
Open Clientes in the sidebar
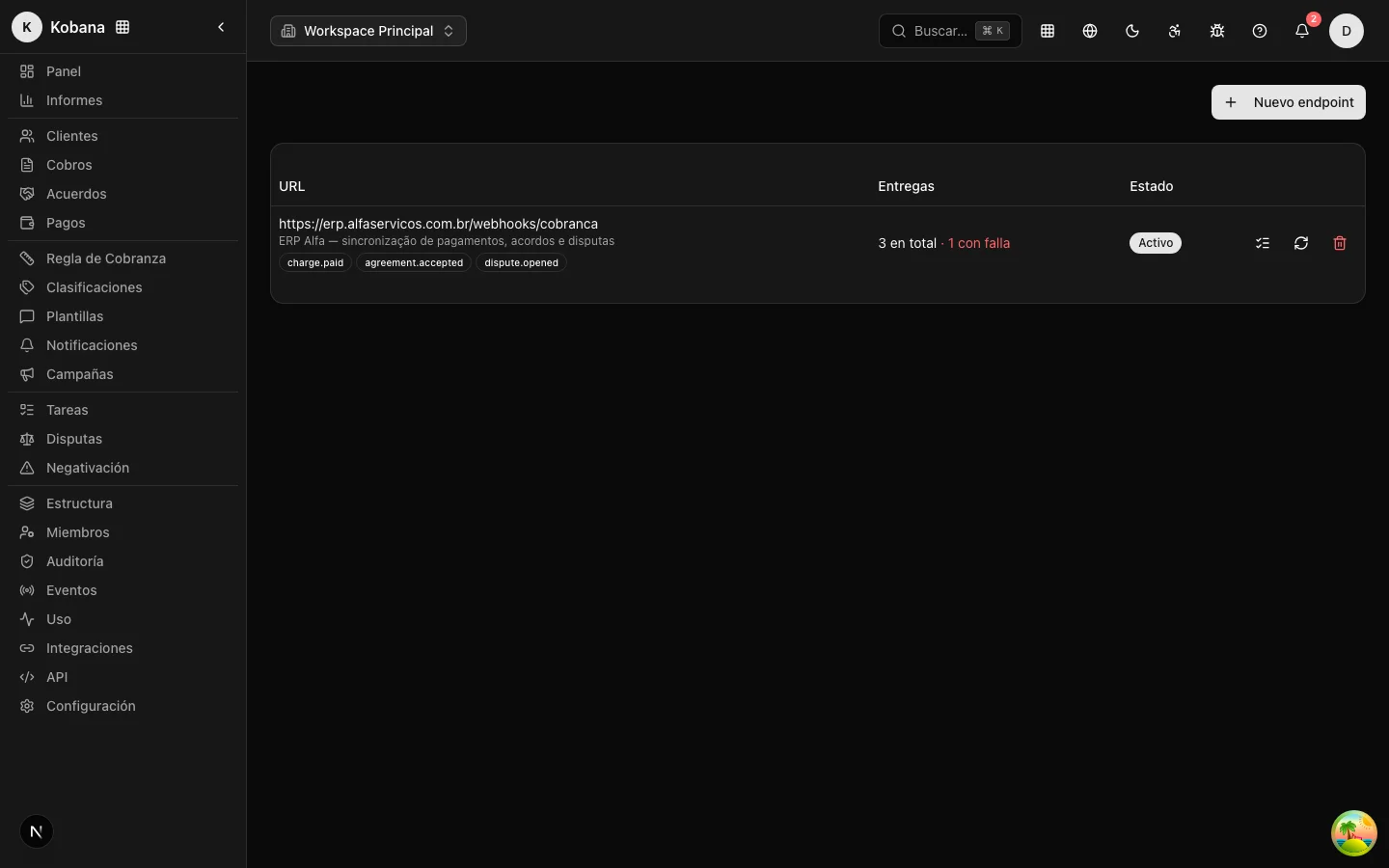tap(123, 136)
